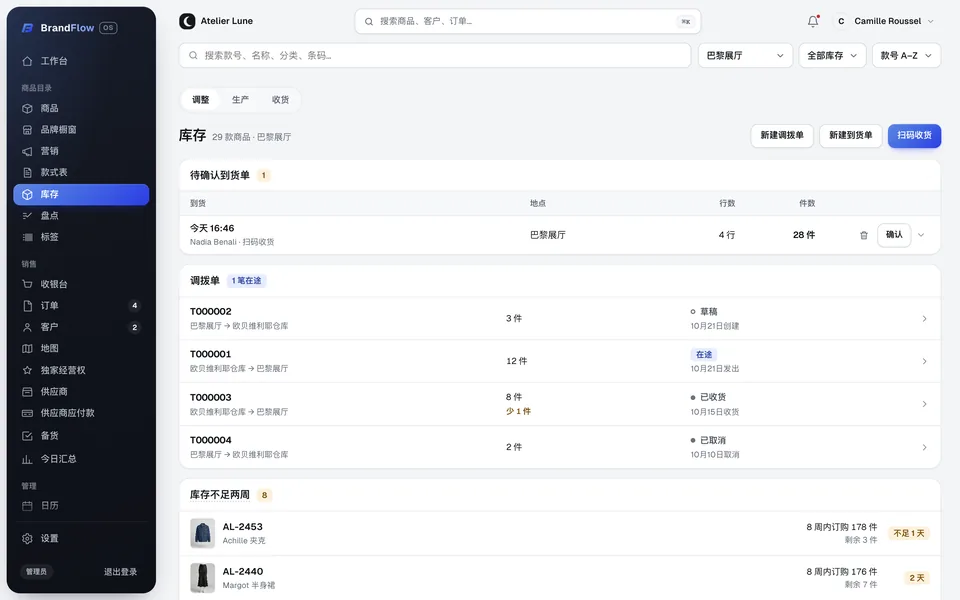The image size is (960, 600).
Task: Click 28 件 count in receipt row
Action: pos(803,235)
